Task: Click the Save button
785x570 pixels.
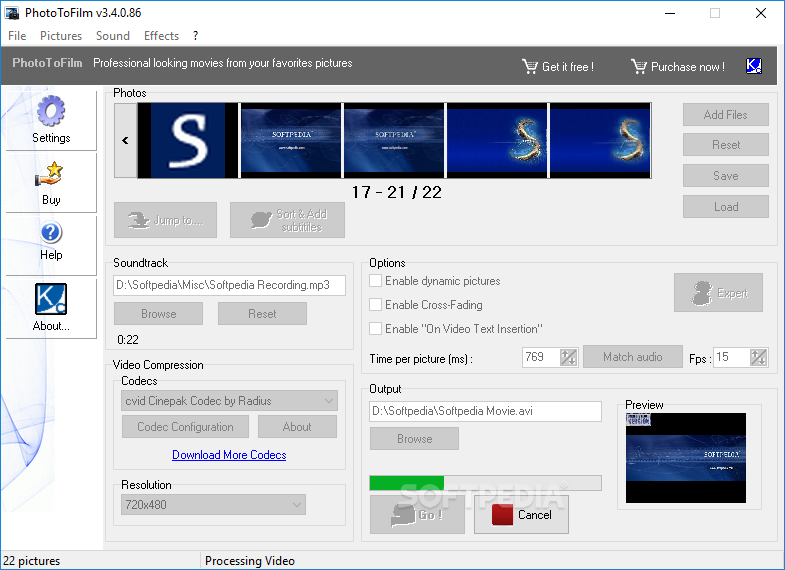Action: [x=725, y=176]
